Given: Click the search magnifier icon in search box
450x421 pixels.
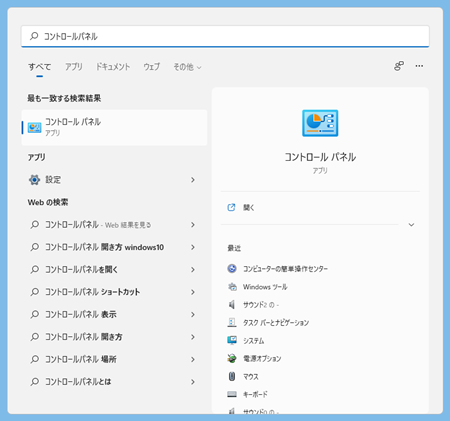Looking at the screenshot, I should coord(34,36).
